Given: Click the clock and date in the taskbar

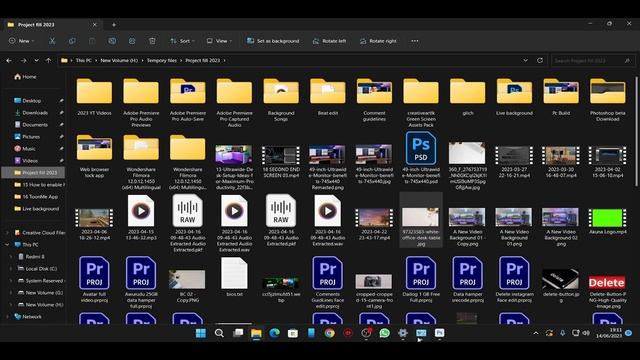Looking at the screenshot, I should (x=610, y=333).
